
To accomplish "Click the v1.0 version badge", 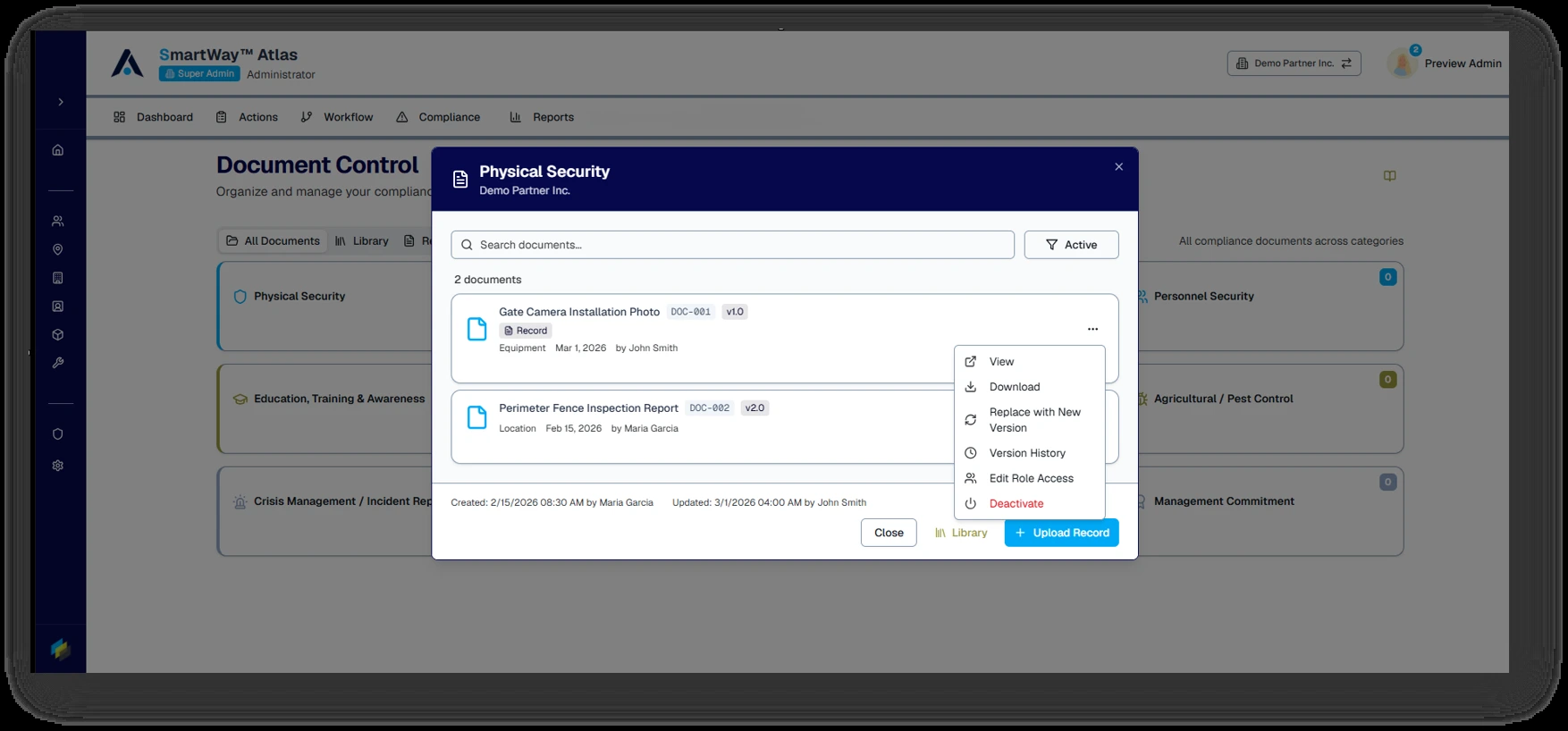I will coord(735,312).
